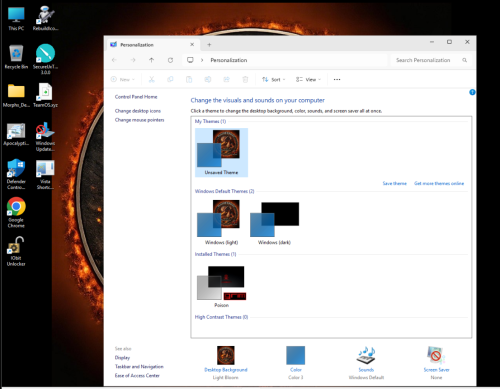The height and width of the screenshot is (389, 500).
Task: Click the refresh icon in navigation bar
Action: (170, 60)
